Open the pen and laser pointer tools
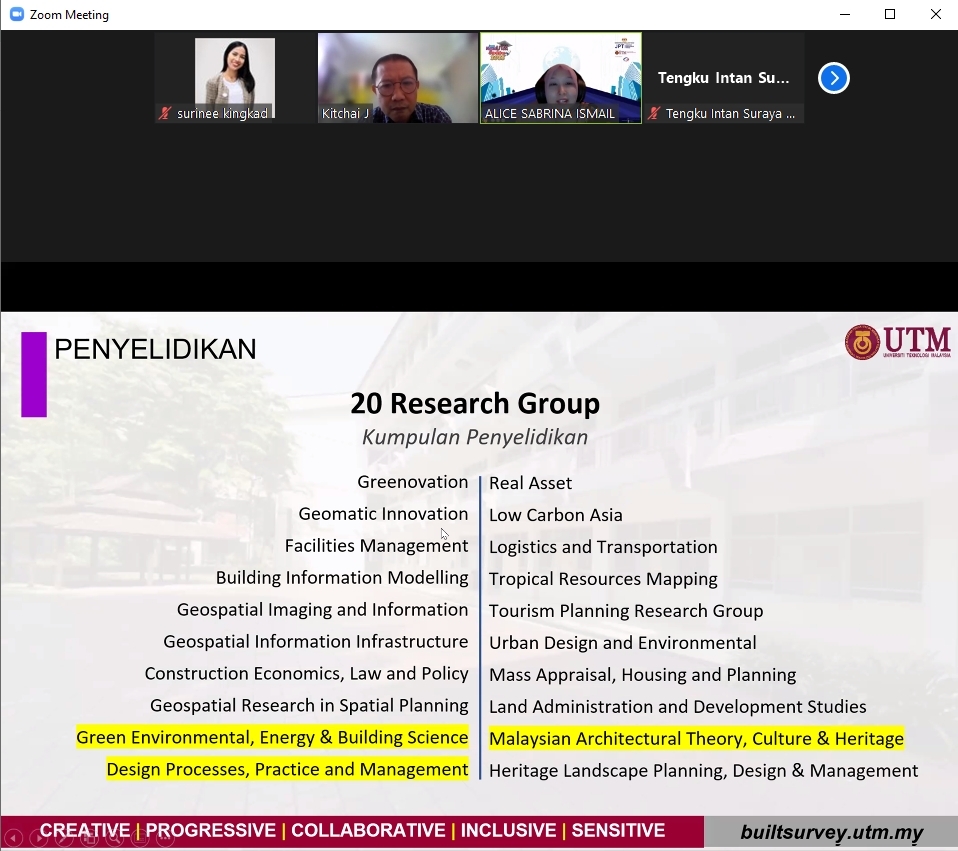Image resolution: width=958 pixels, height=851 pixels. tap(64, 838)
